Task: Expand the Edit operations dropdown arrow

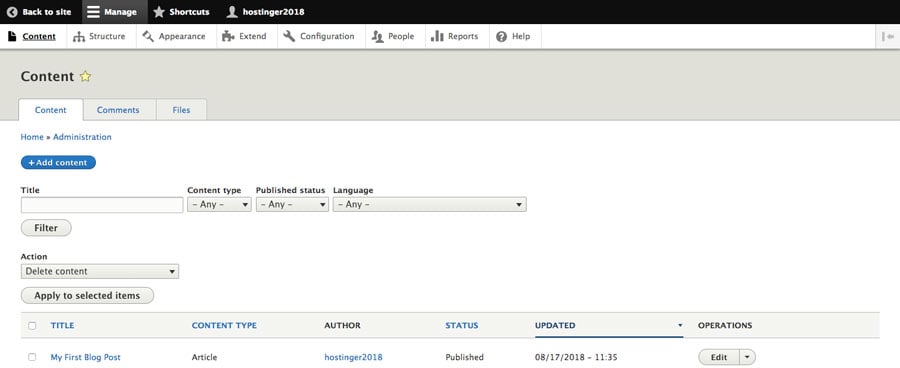Action: 747,357
